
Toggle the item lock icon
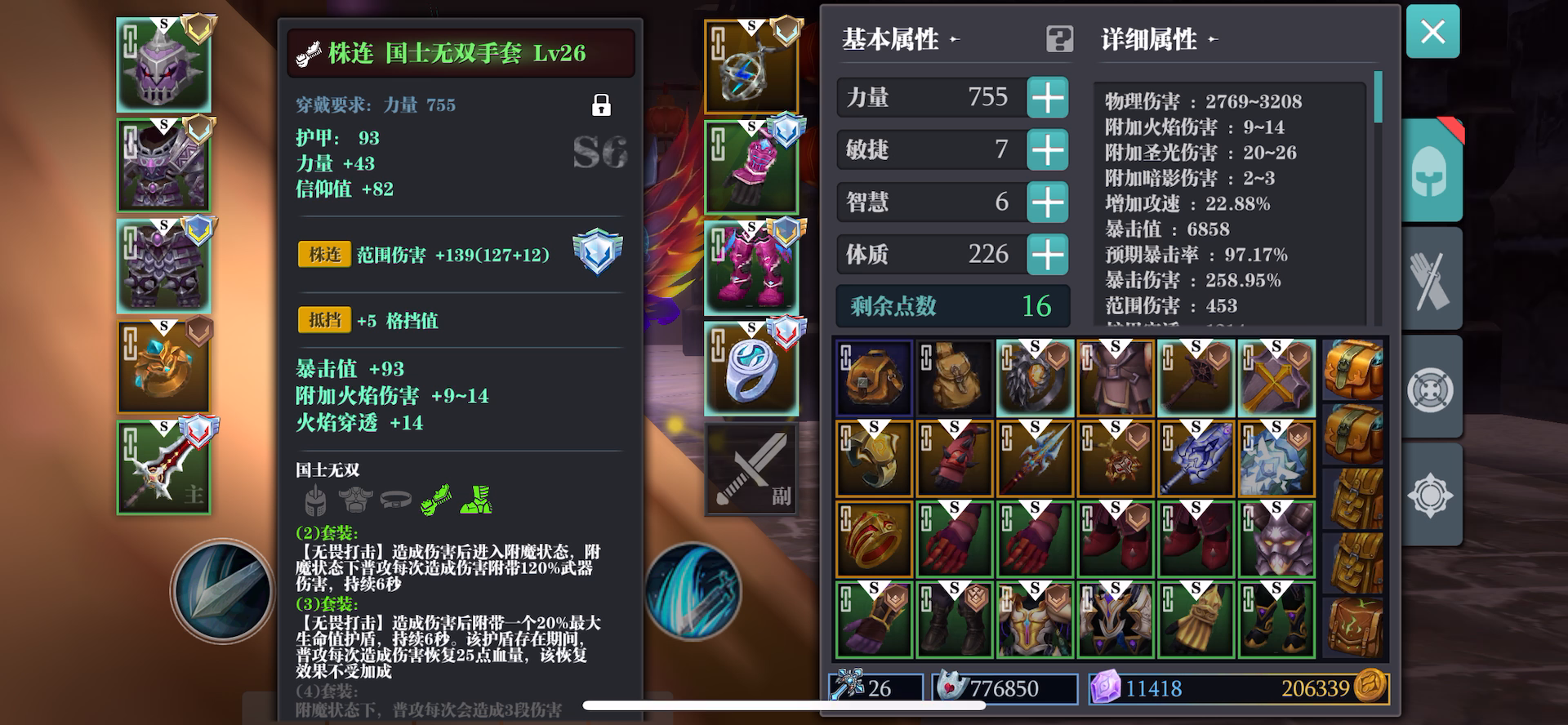[x=601, y=105]
